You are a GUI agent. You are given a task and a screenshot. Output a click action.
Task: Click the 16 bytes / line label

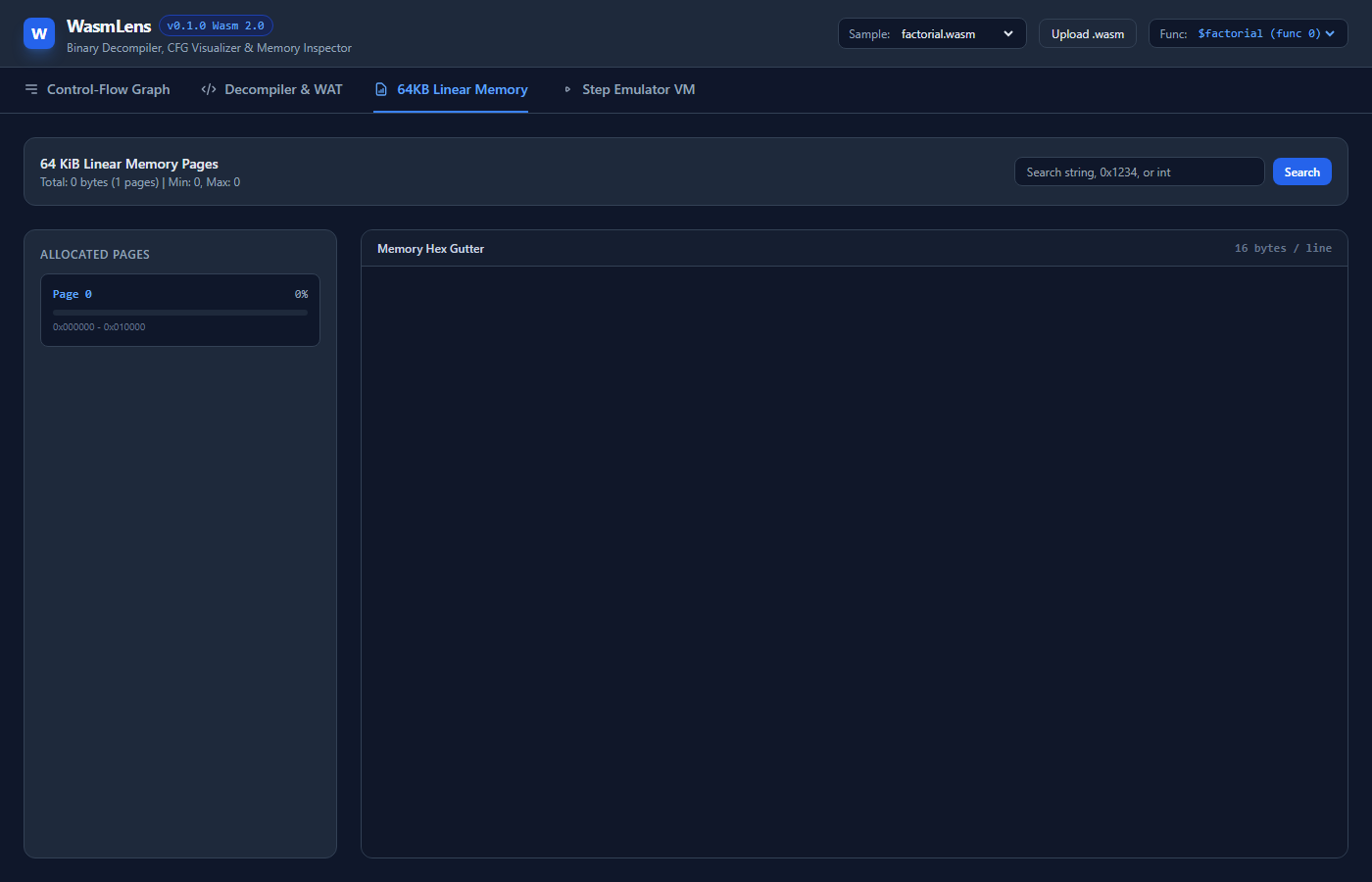pos(1283,248)
